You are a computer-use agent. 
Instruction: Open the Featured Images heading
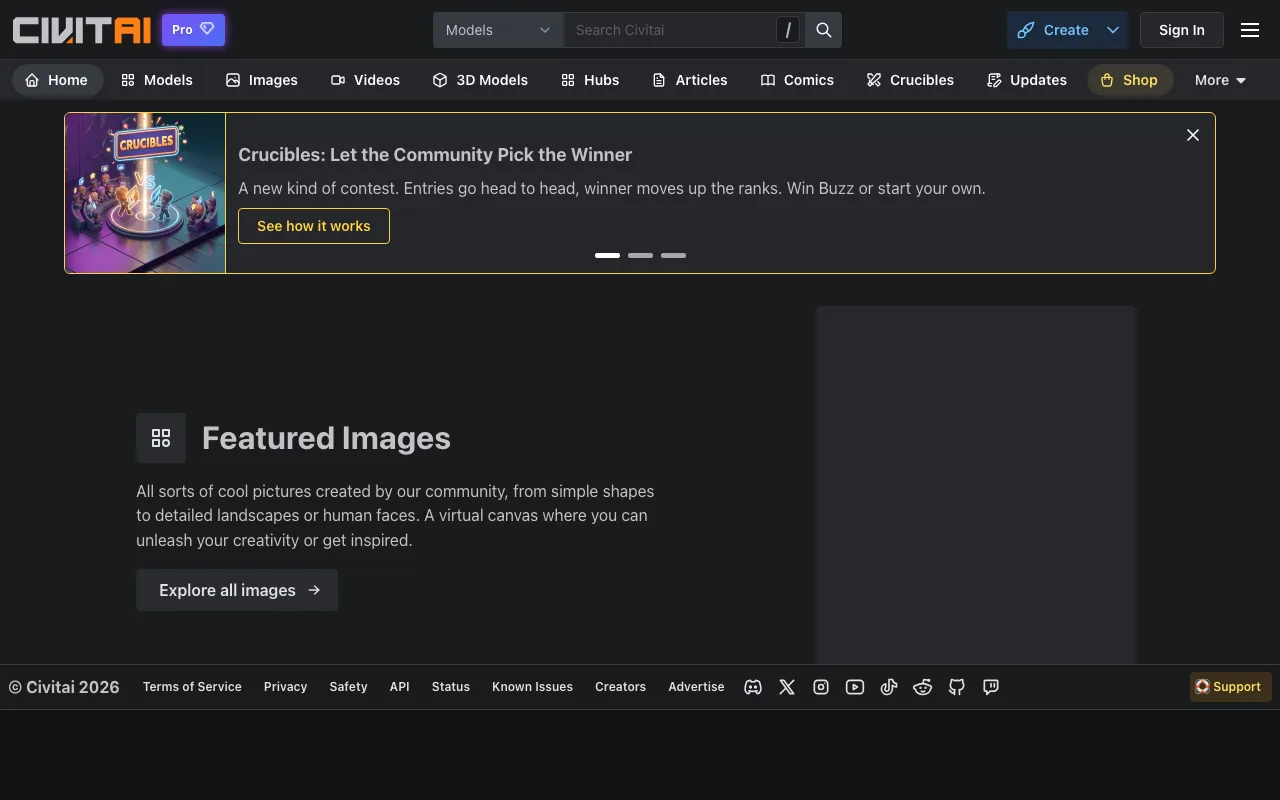click(326, 438)
